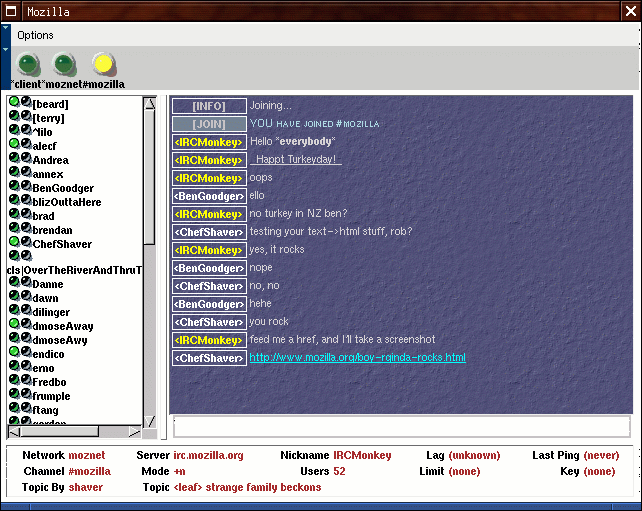The height and width of the screenshot is (511, 642).
Task: Switch to the #mozilla yellow view button
Action: pyautogui.click(x=104, y=64)
